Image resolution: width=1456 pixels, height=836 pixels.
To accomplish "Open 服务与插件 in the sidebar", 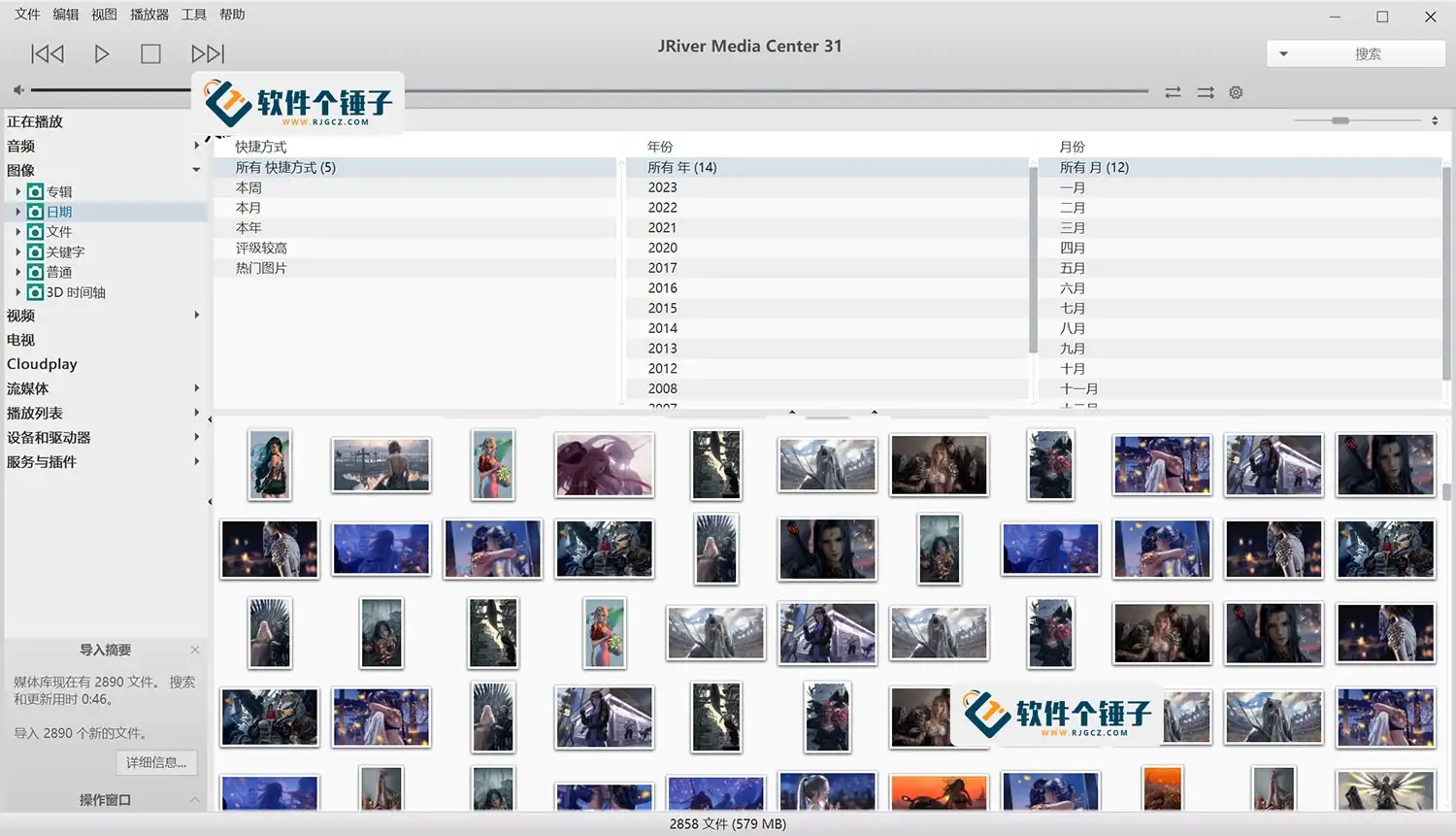I will click(42, 461).
